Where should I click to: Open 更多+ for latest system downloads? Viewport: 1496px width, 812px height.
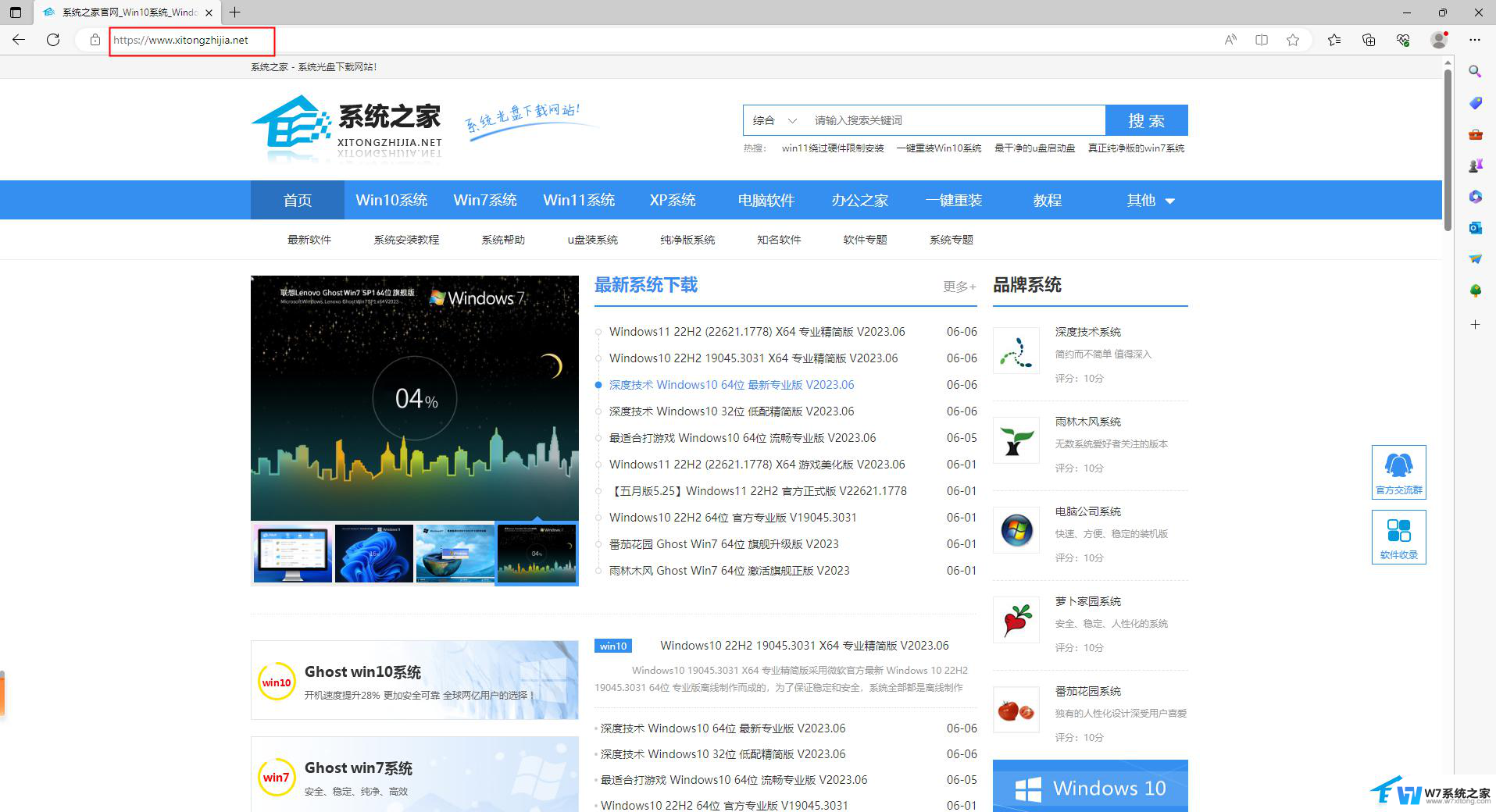(959, 287)
